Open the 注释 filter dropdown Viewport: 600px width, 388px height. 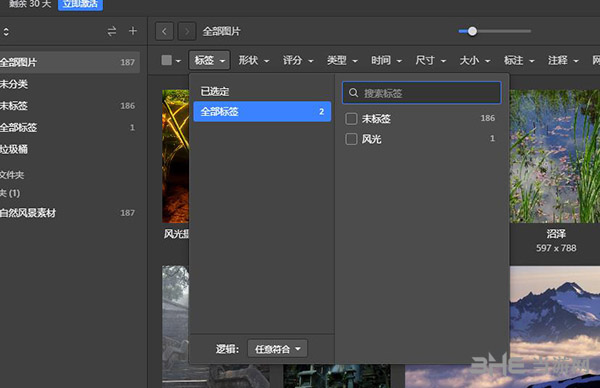pos(563,60)
